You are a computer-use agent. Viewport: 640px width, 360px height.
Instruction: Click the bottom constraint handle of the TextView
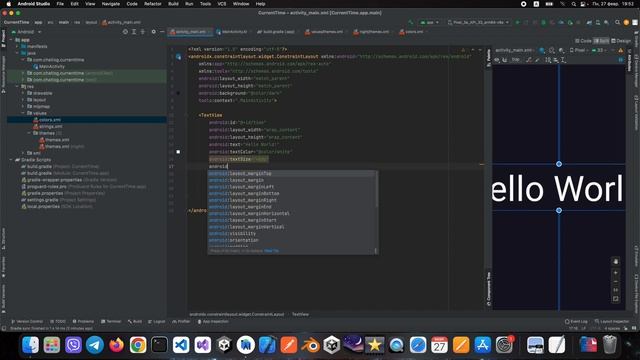pyautogui.click(x=559, y=210)
